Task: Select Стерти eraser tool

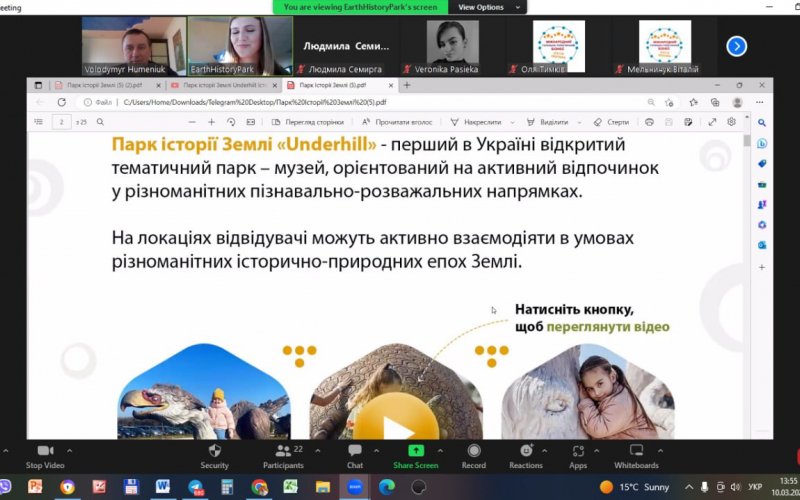Action: (x=611, y=122)
